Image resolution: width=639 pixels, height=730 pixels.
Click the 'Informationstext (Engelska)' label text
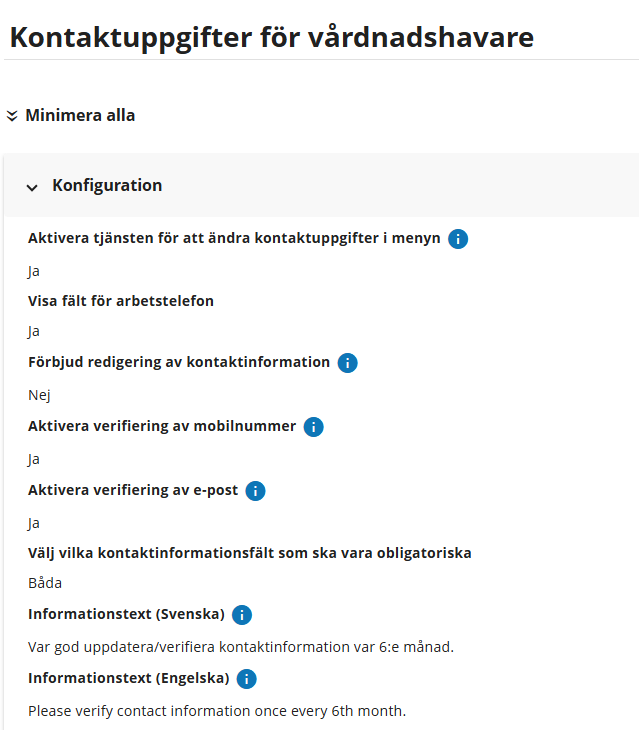pos(129,678)
